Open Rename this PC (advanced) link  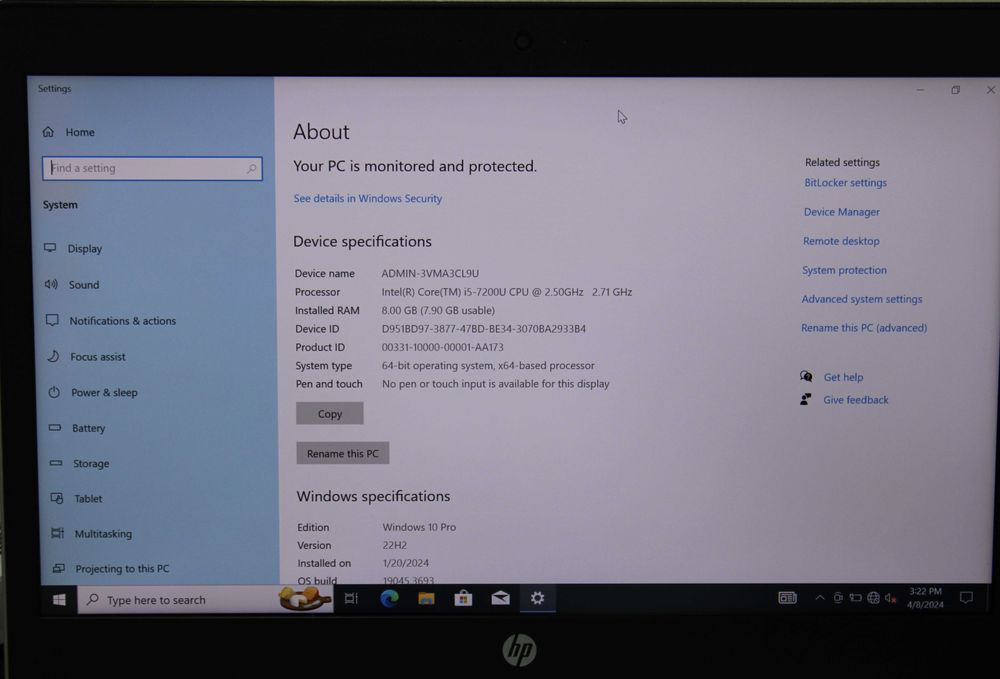click(864, 328)
